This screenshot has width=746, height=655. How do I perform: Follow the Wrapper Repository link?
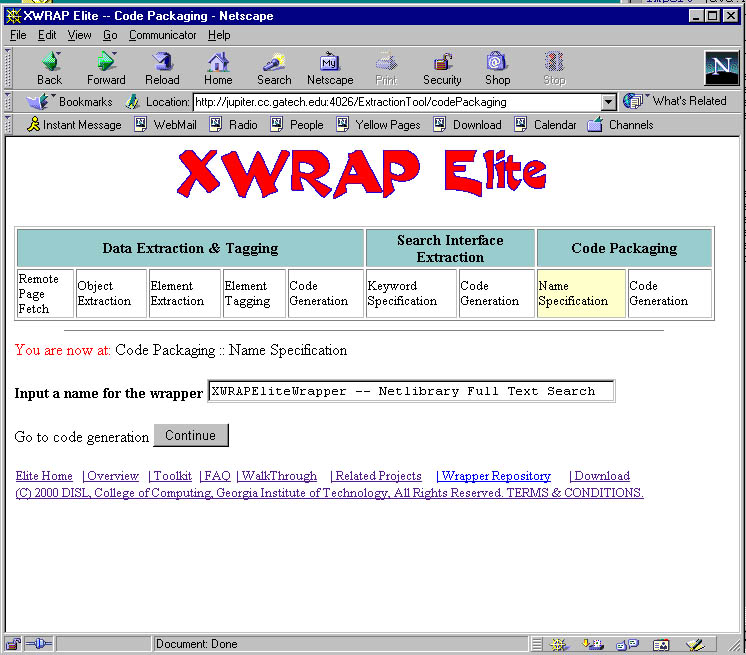coord(495,476)
